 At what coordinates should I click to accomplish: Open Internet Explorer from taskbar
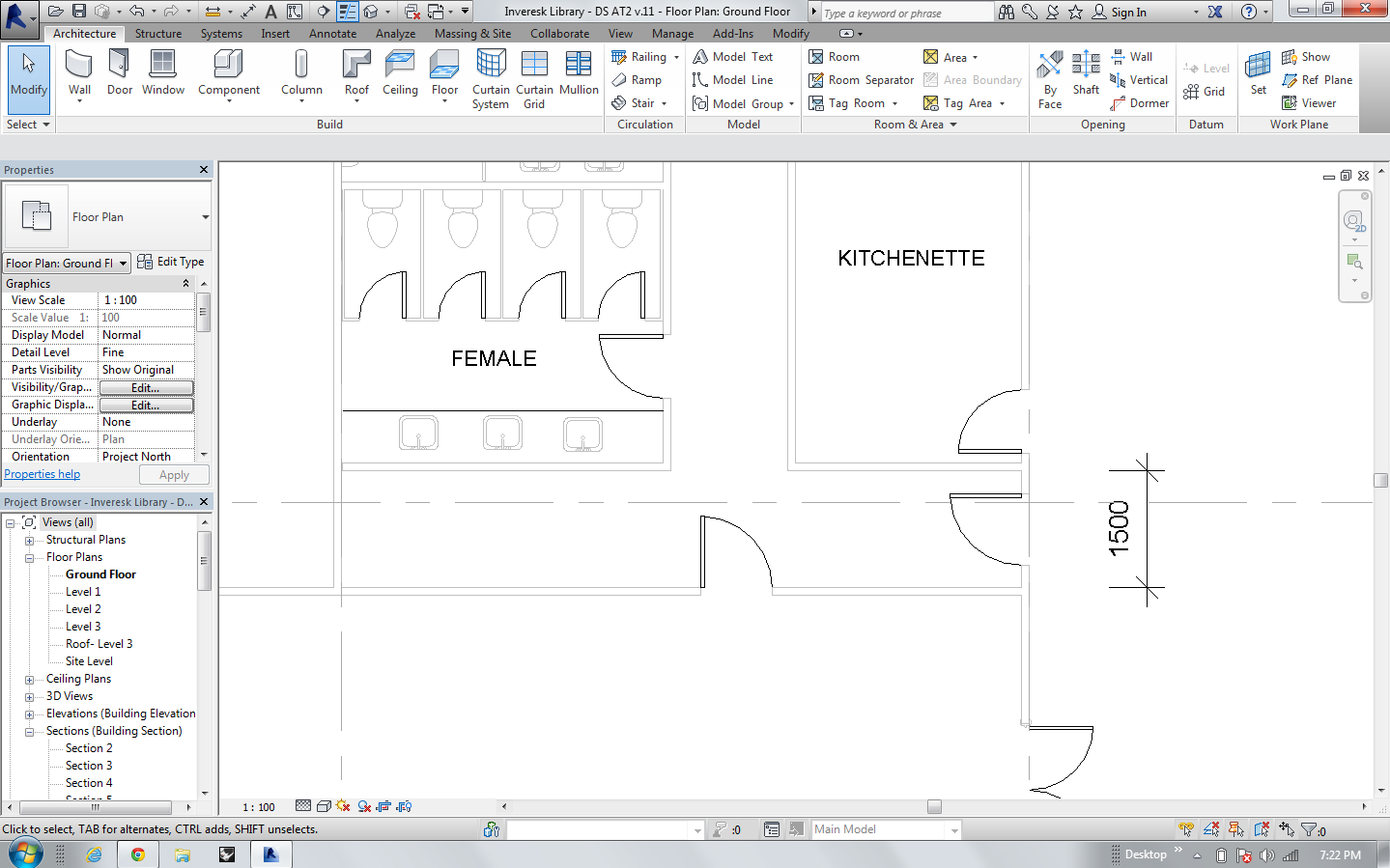point(94,854)
